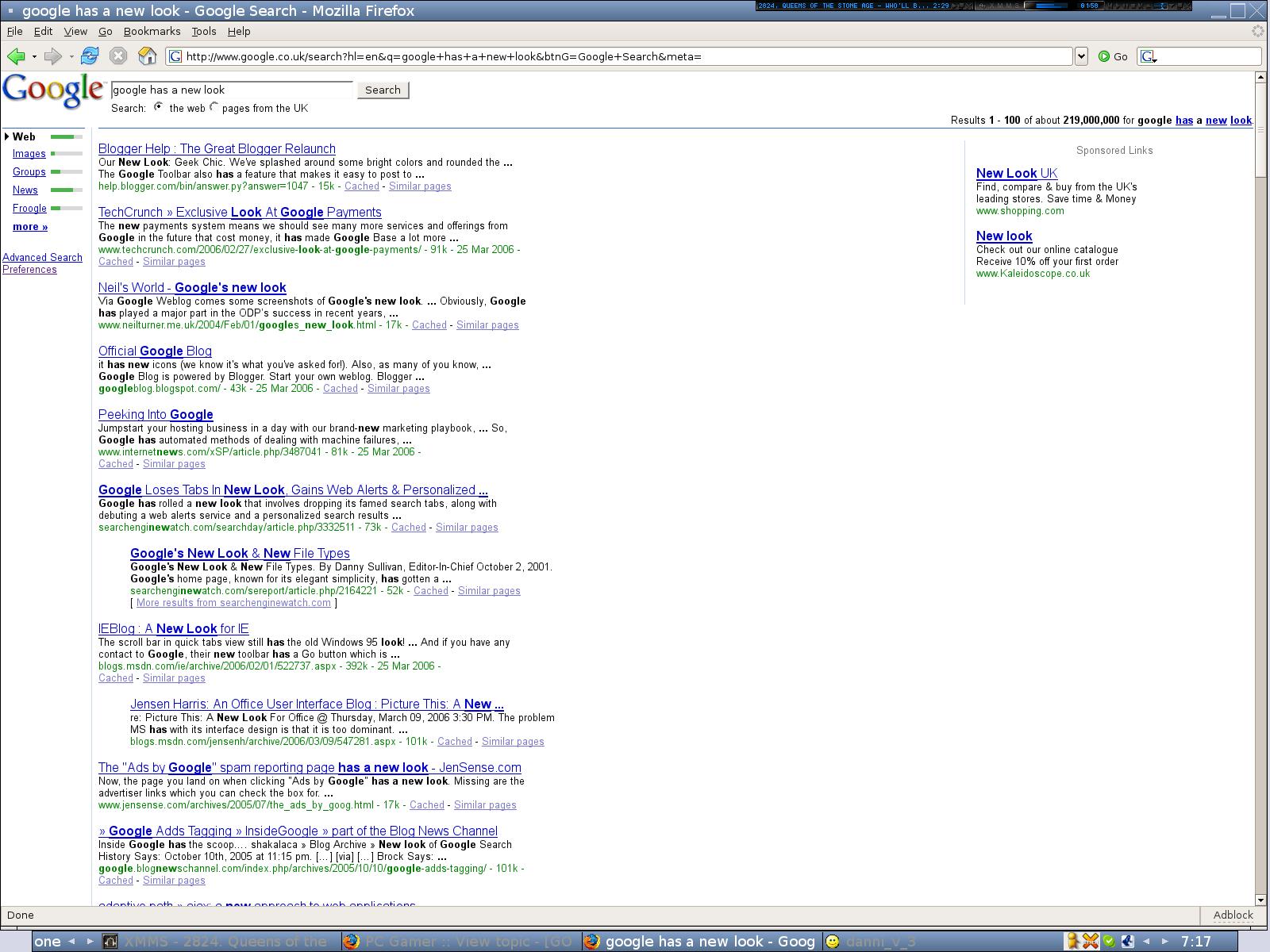1270x952 pixels.
Task: Click the green result bar beside News
Action: [x=67, y=190]
